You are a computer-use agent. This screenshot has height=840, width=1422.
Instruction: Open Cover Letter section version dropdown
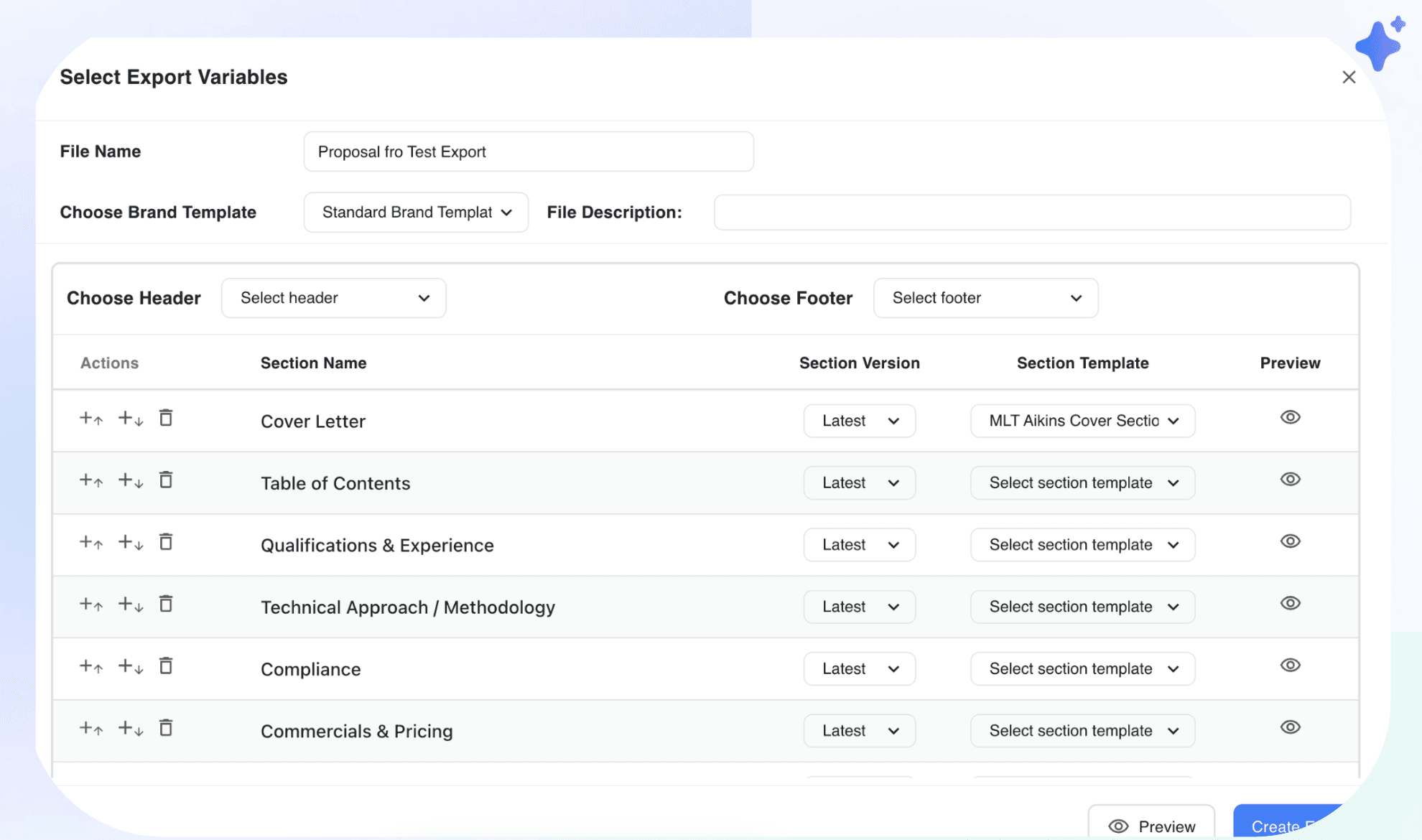(x=859, y=421)
